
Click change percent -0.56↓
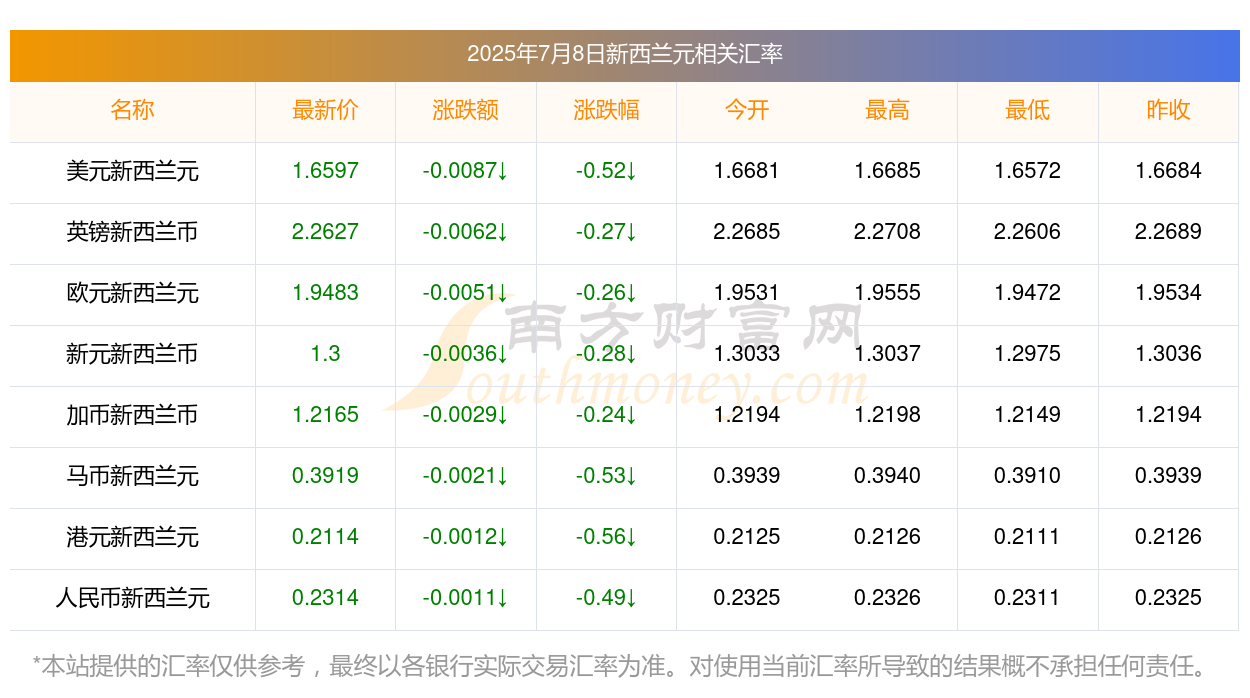pyautogui.click(x=606, y=537)
